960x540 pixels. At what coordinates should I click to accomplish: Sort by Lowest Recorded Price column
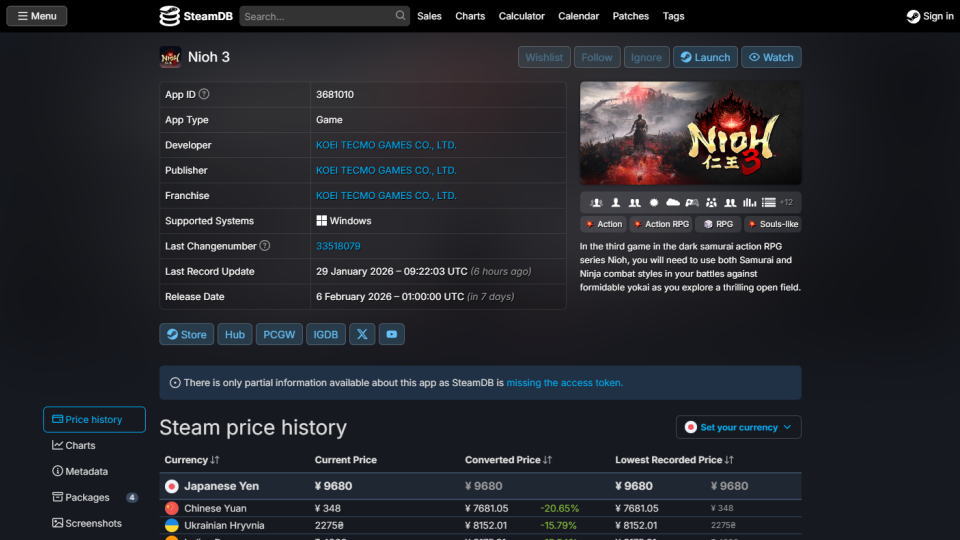[x=674, y=460]
